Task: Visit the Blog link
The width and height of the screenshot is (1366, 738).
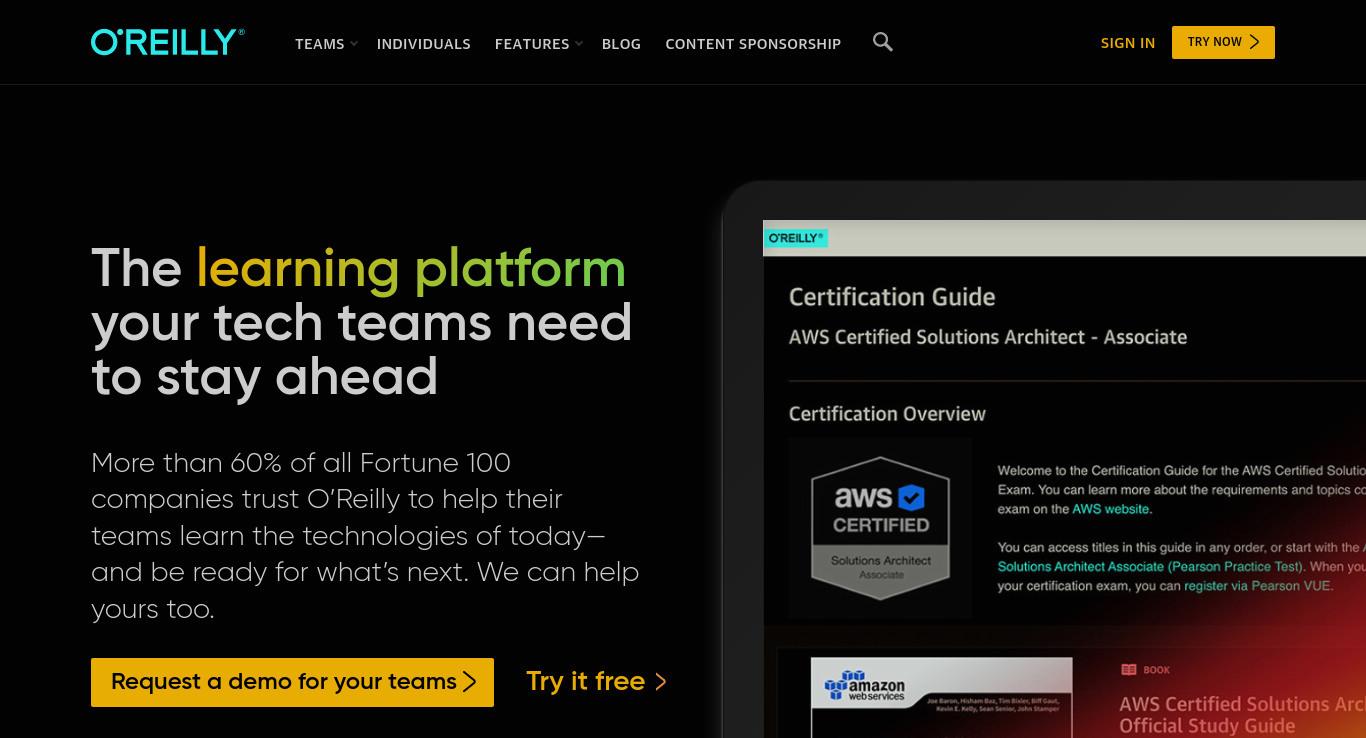Action: [621, 44]
